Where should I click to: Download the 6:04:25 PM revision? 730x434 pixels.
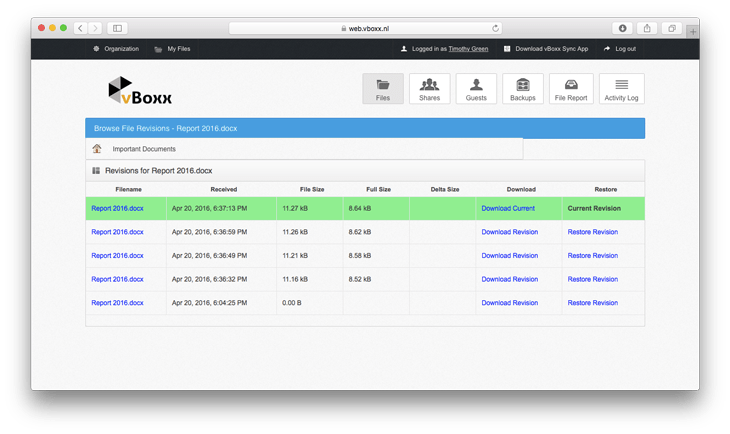509,303
